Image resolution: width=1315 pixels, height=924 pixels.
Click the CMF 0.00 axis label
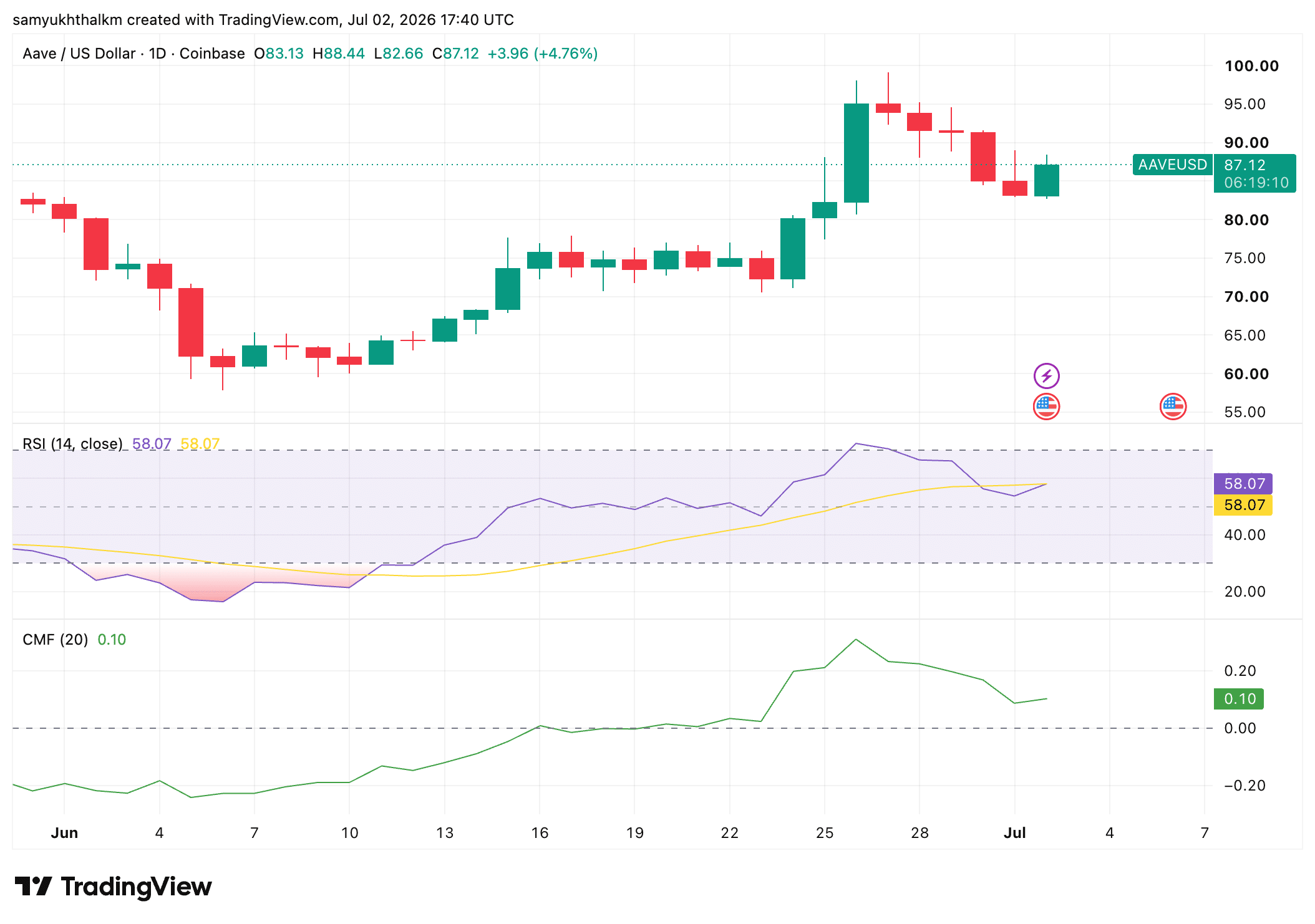click(x=1240, y=728)
